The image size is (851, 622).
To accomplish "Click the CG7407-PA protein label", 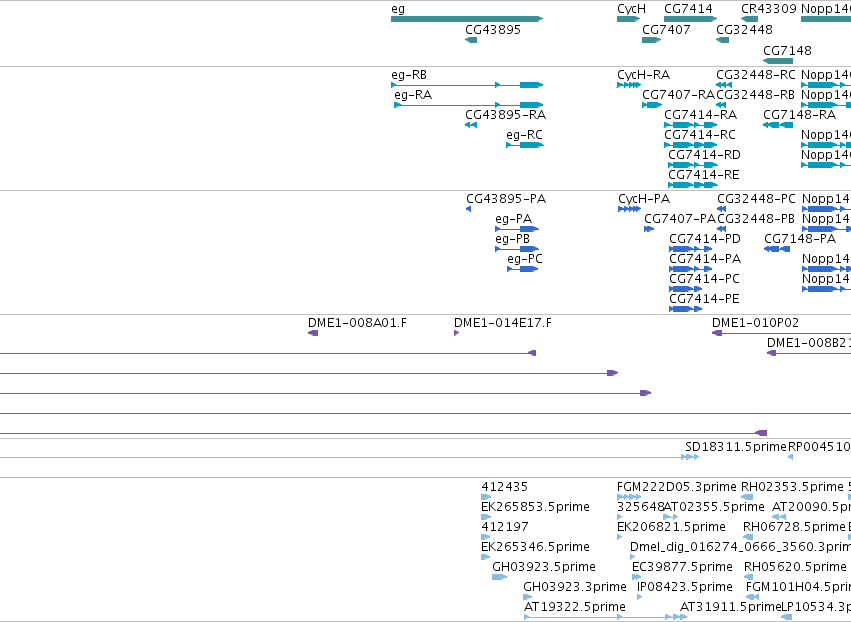I will click(x=680, y=219).
